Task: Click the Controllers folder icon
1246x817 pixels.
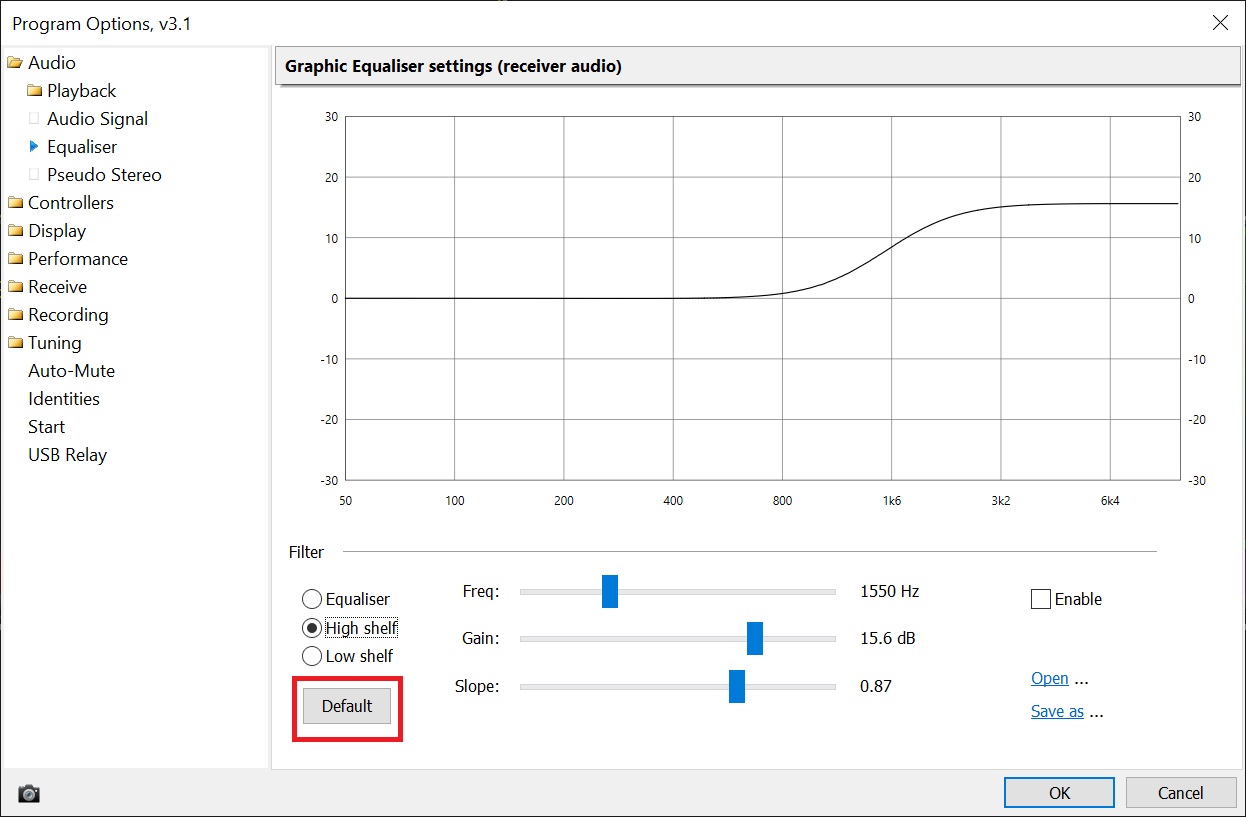Action: tap(15, 203)
